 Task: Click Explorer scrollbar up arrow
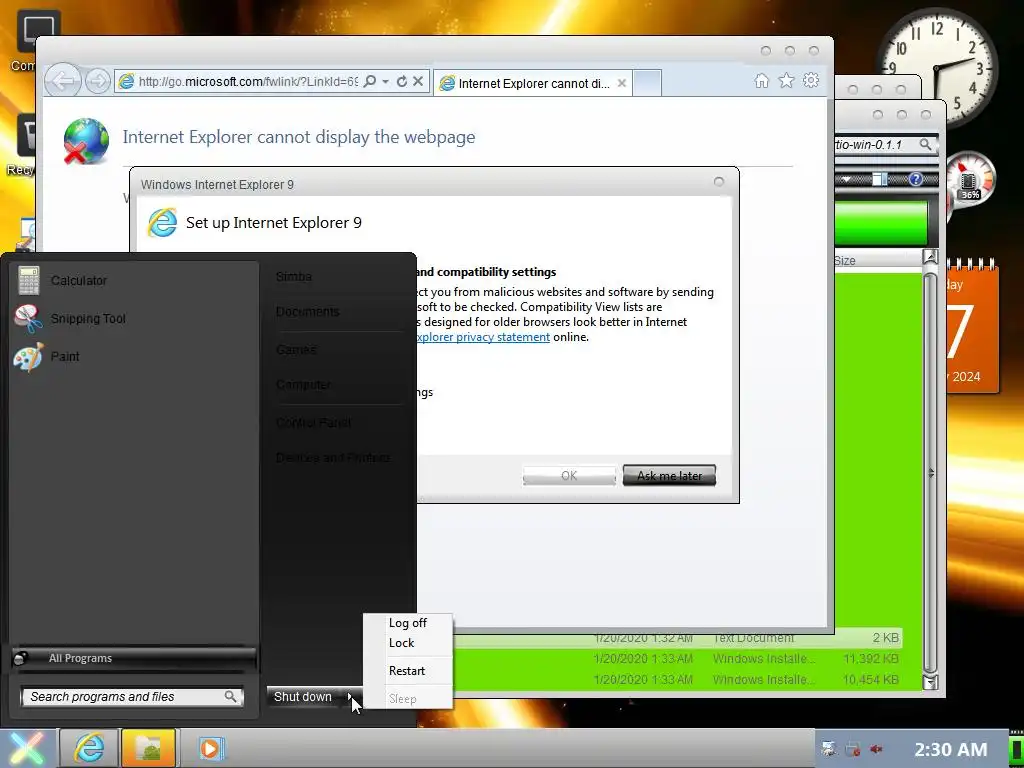(x=929, y=257)
